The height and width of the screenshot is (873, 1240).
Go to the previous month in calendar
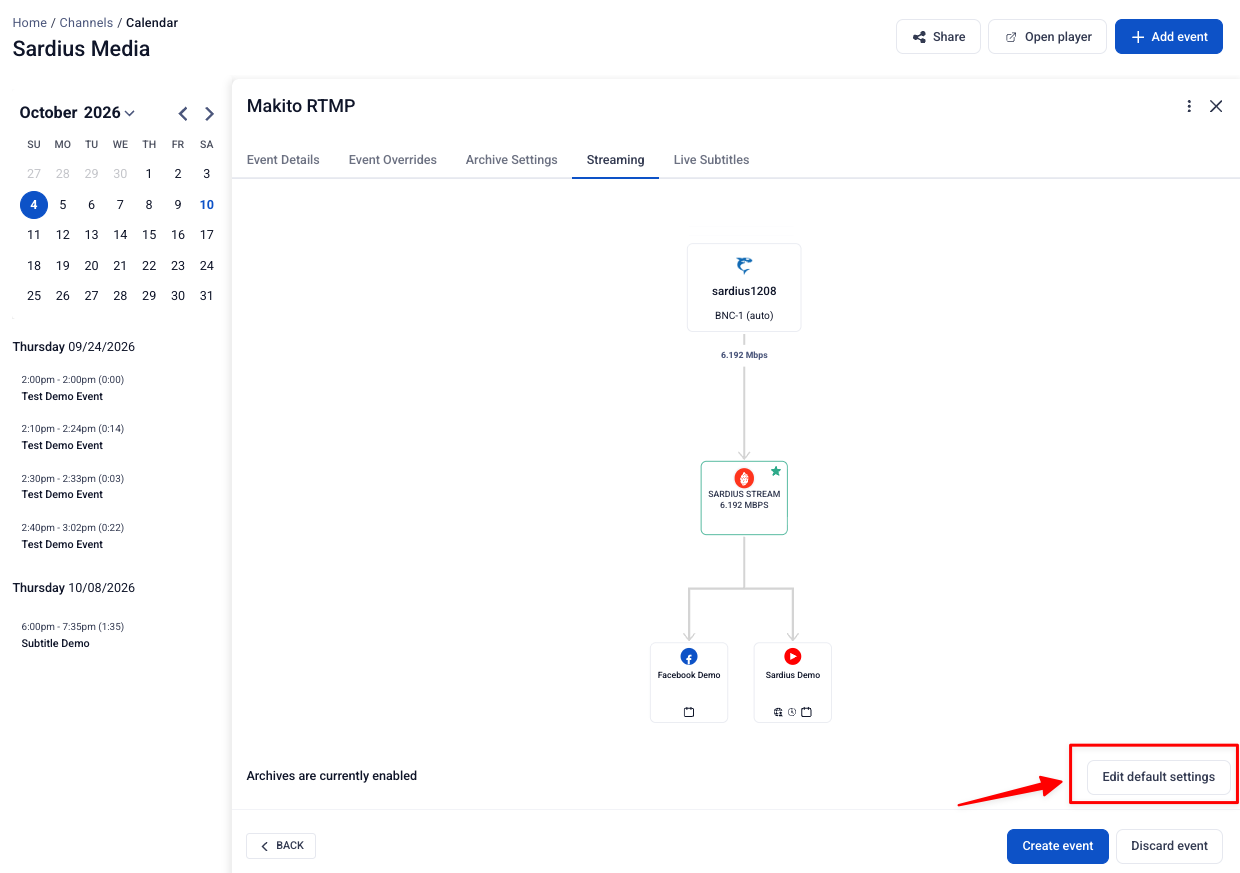click(183, 114)
